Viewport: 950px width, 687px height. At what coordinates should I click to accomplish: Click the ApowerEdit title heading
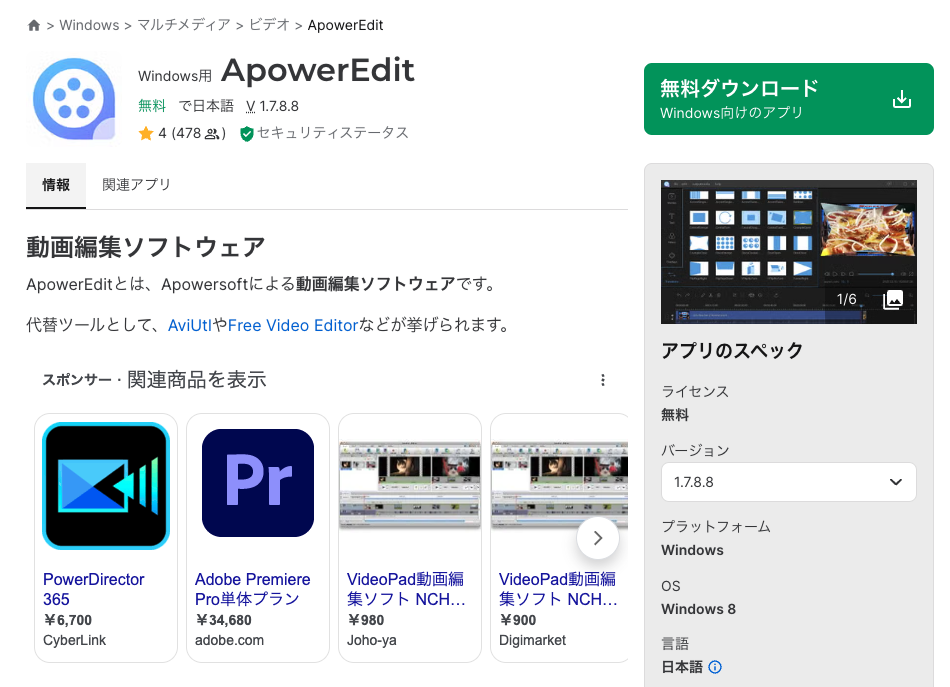tap(318, 71)
